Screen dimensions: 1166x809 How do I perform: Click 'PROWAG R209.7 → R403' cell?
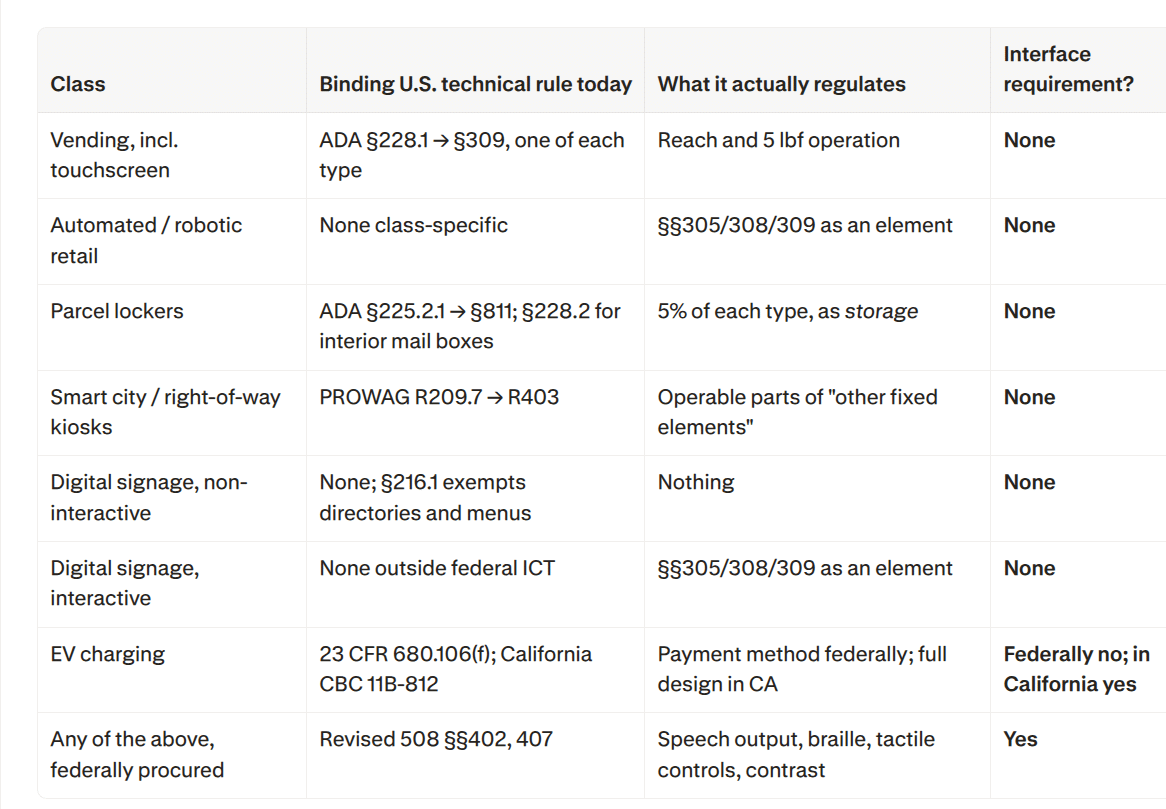point(439,397)
